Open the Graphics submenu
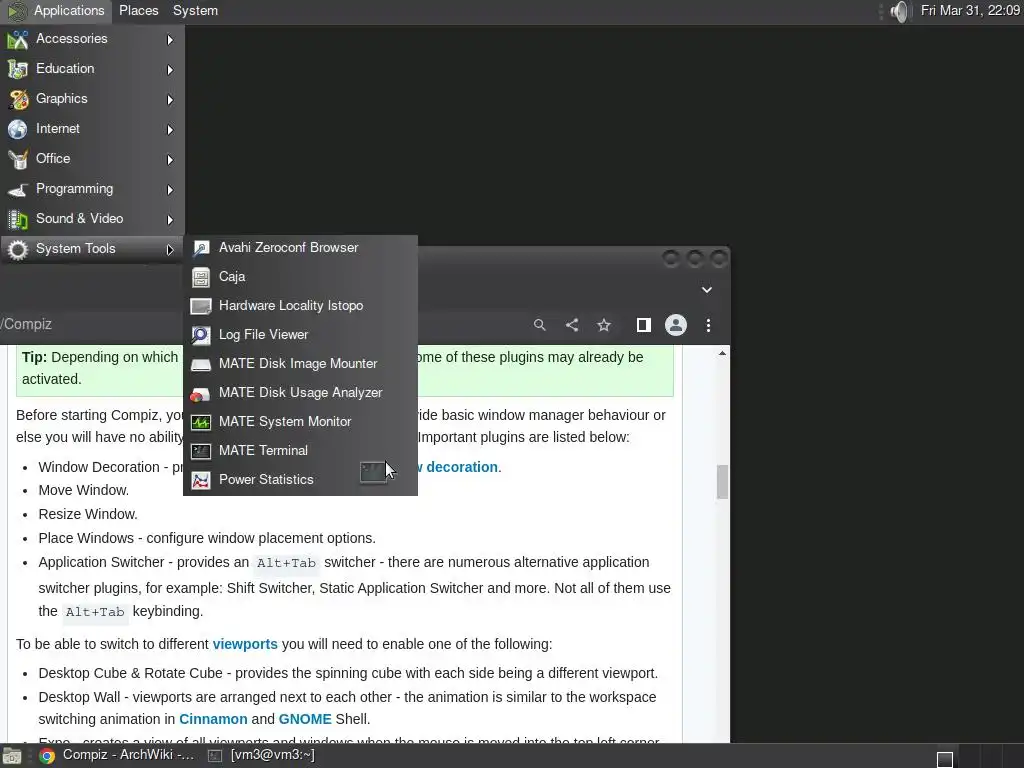Viewport: 1024px width, 768px height. [92, 99]
